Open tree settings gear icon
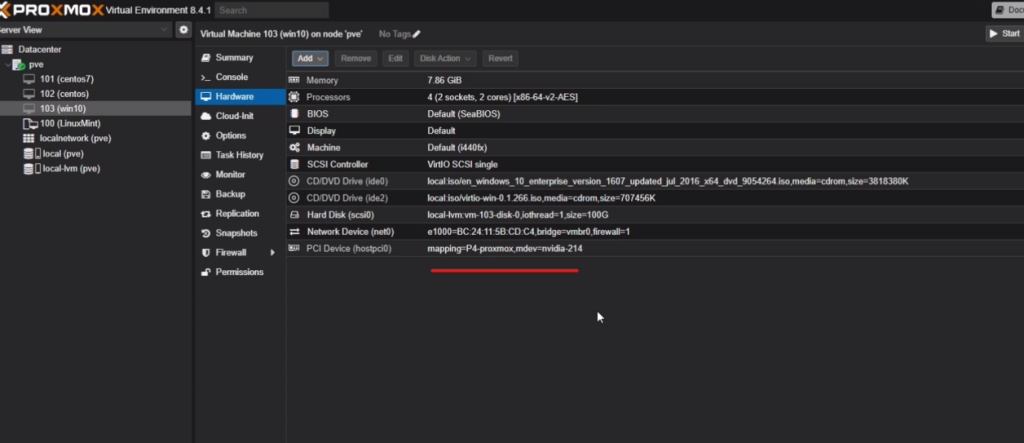 point(184,30)
